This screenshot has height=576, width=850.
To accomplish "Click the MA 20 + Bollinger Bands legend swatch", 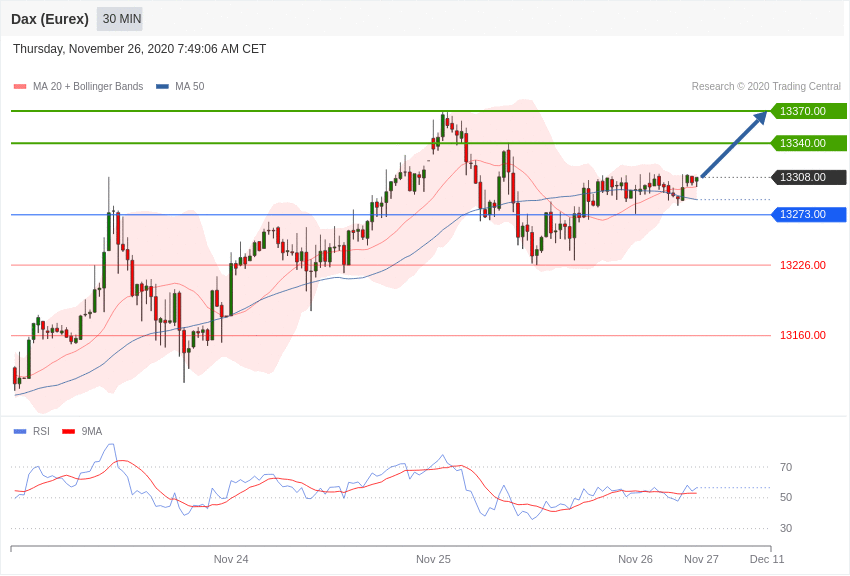I will click(x=20, y=87).
